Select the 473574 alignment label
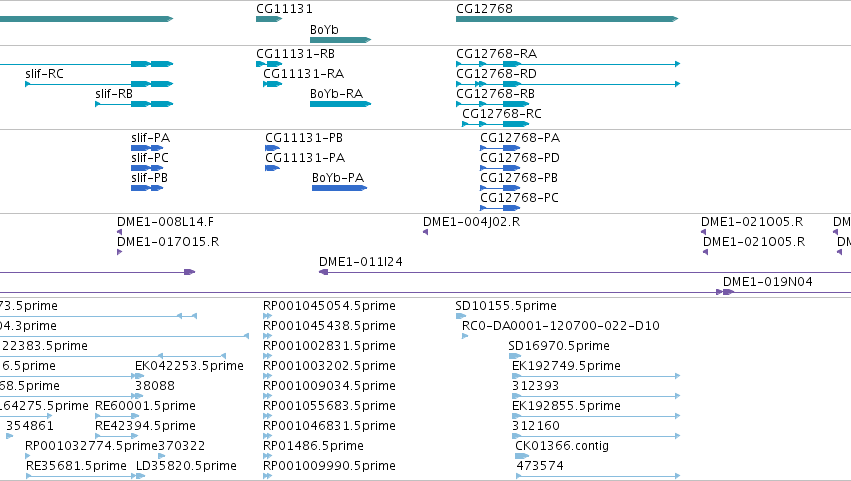 coord(539,467)
